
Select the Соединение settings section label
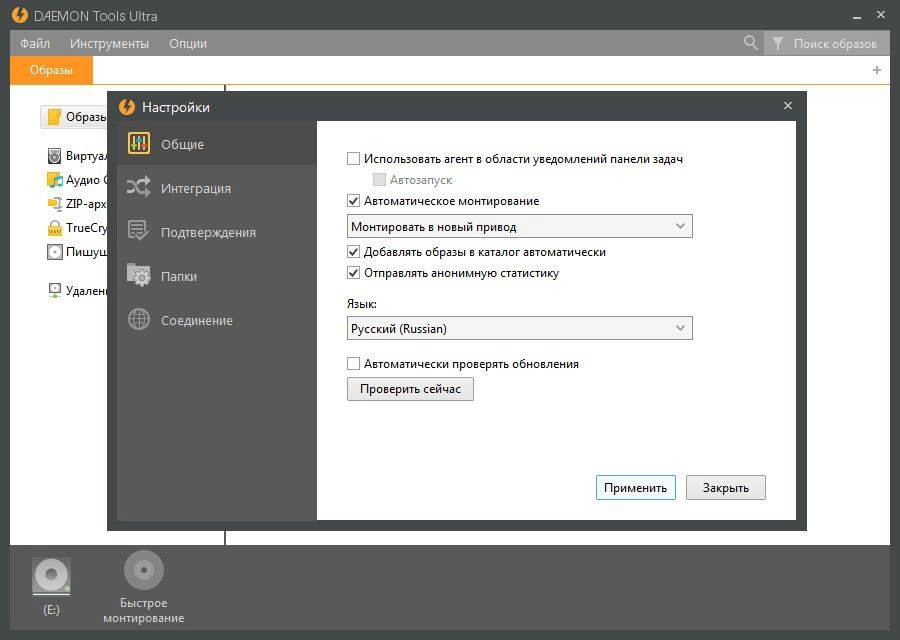[x=197, y=320]
